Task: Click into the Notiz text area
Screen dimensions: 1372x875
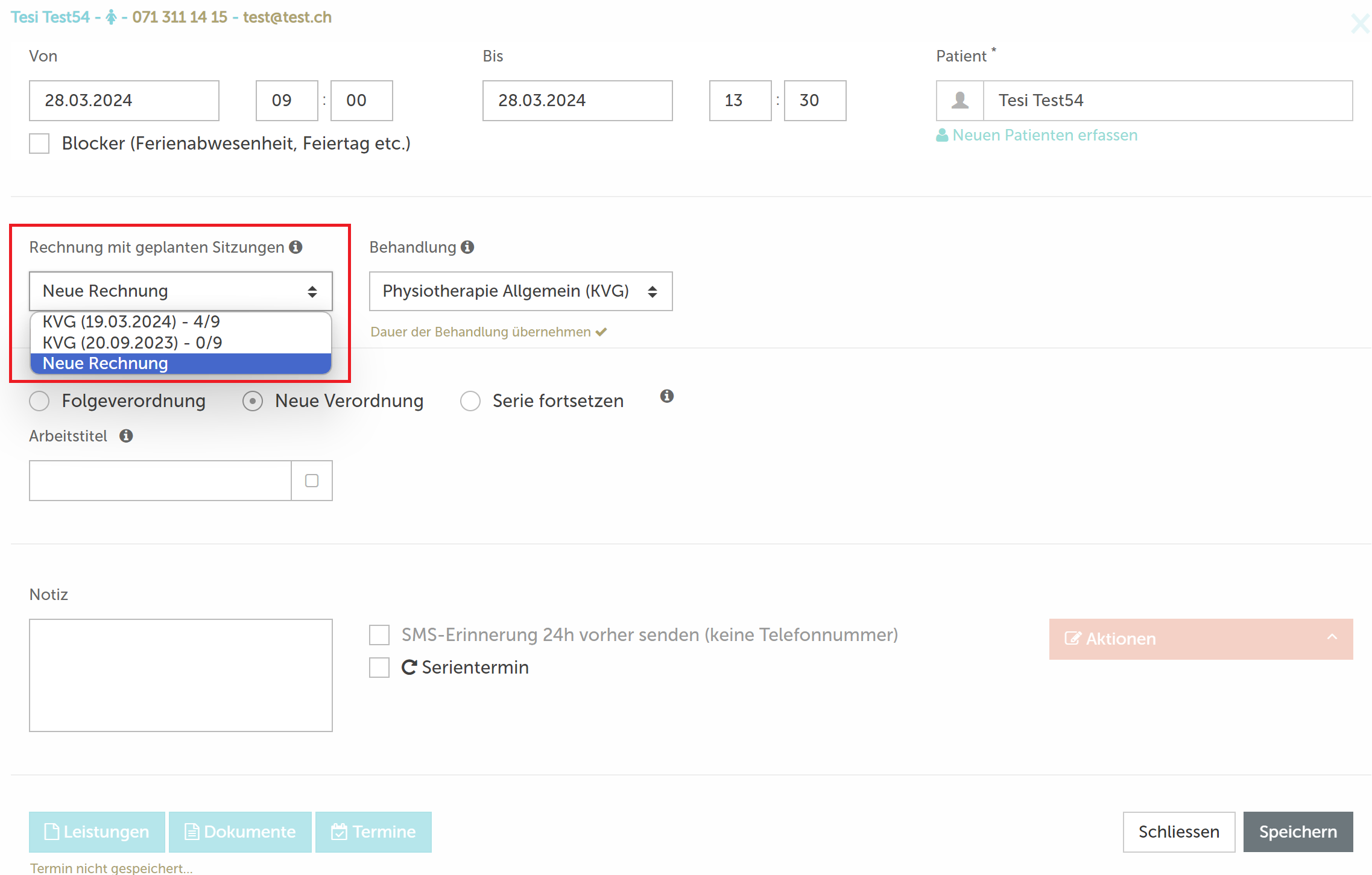Action: [181, 675]
